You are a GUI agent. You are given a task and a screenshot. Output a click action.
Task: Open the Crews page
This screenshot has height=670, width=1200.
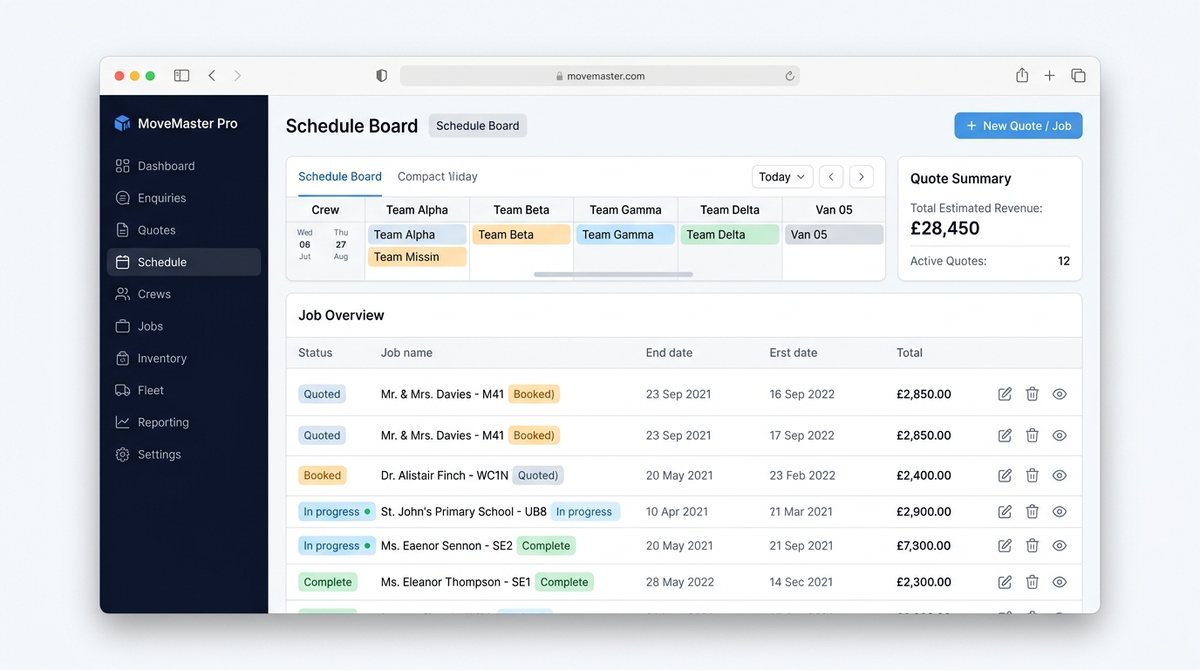click(x=184, y=294)
